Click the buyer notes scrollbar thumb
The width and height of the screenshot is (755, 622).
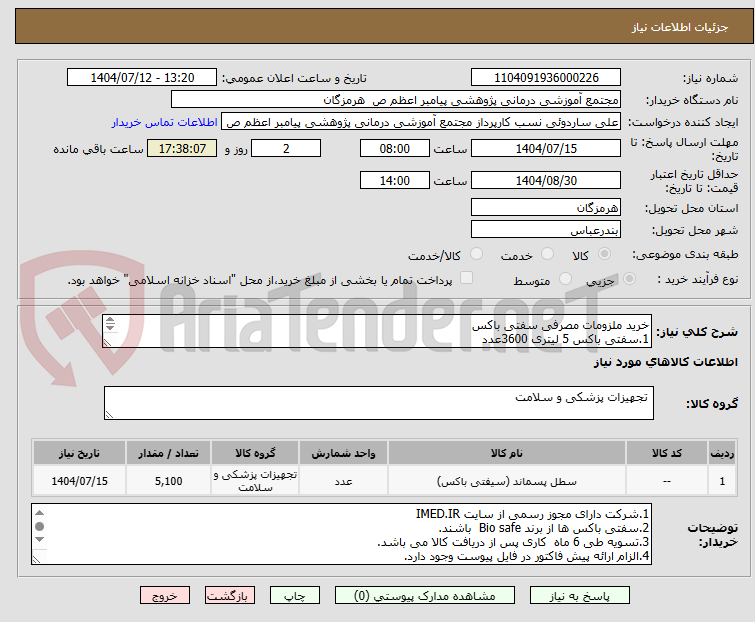(39, 526)
